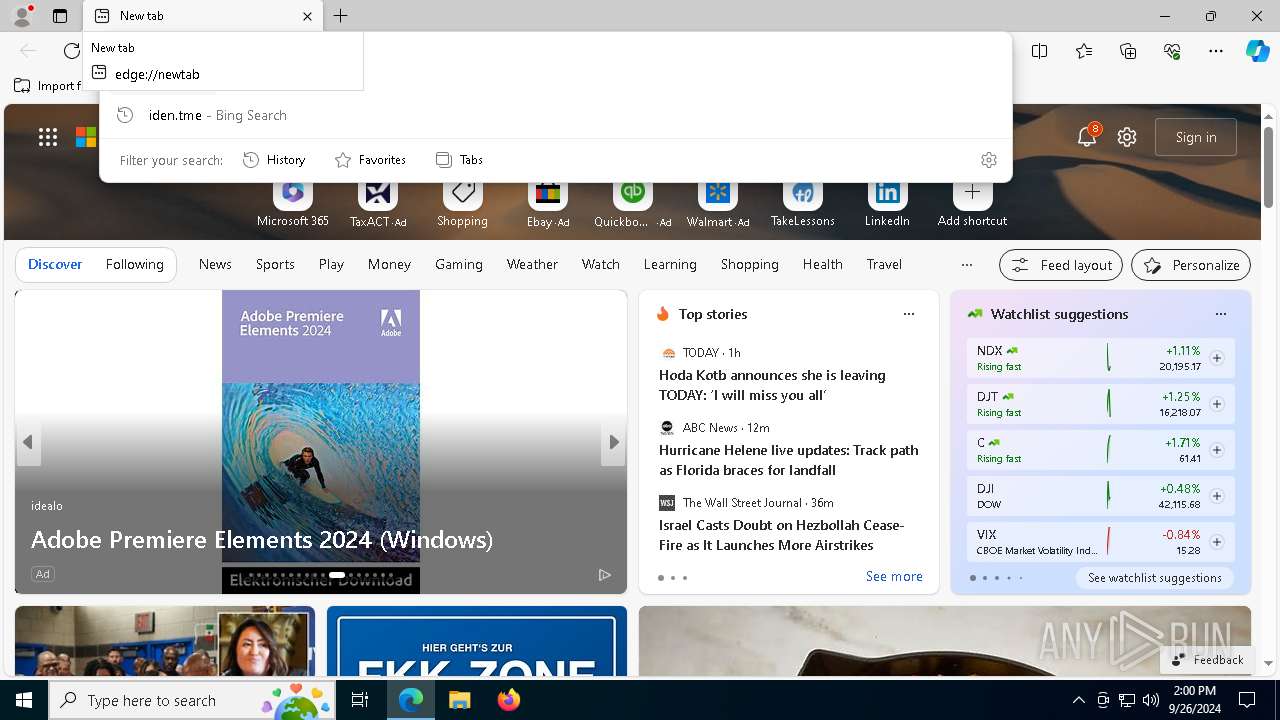Open Copilot sidebar icon

click(1257, 51)
